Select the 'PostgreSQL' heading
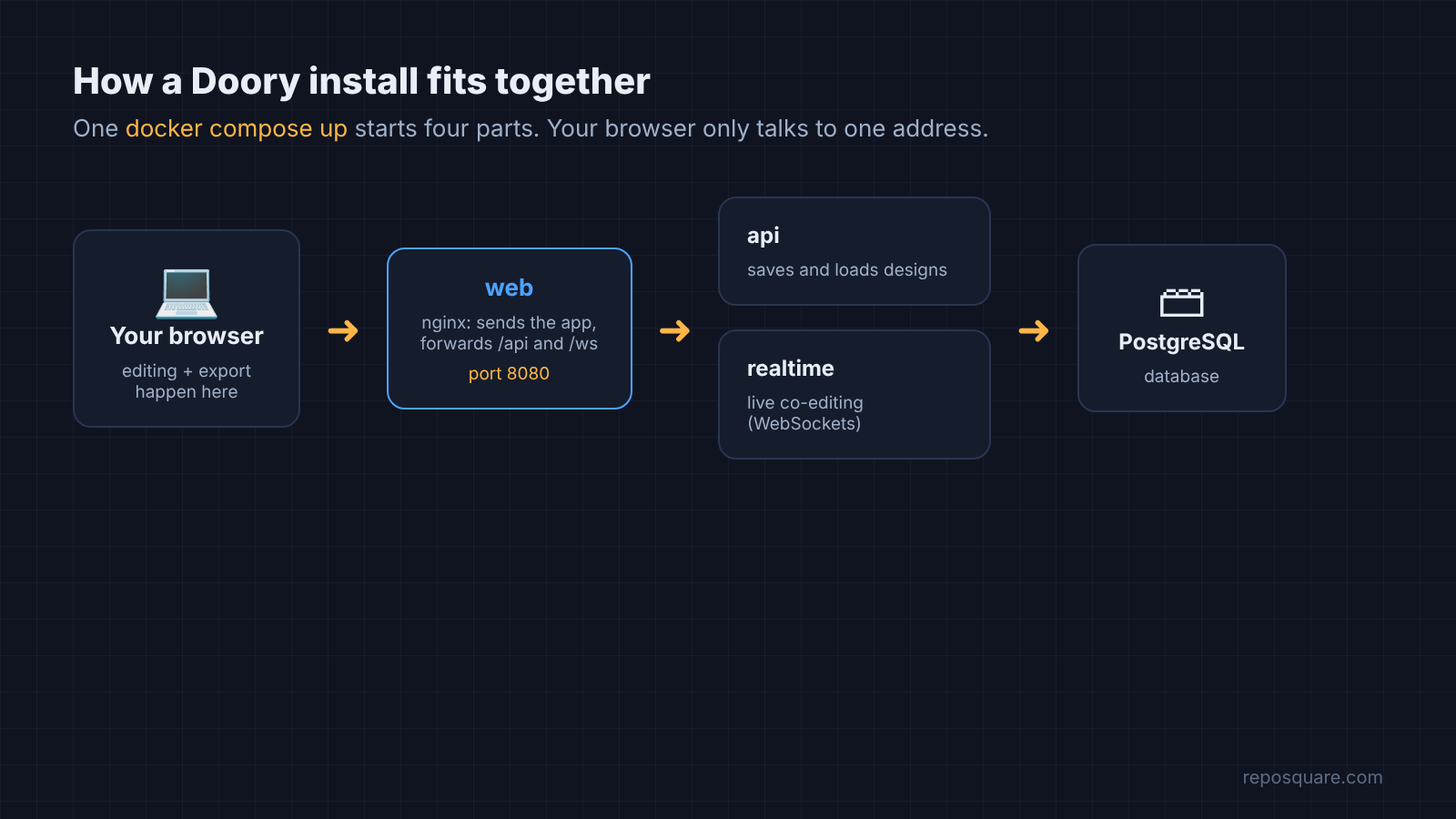 1181,342
